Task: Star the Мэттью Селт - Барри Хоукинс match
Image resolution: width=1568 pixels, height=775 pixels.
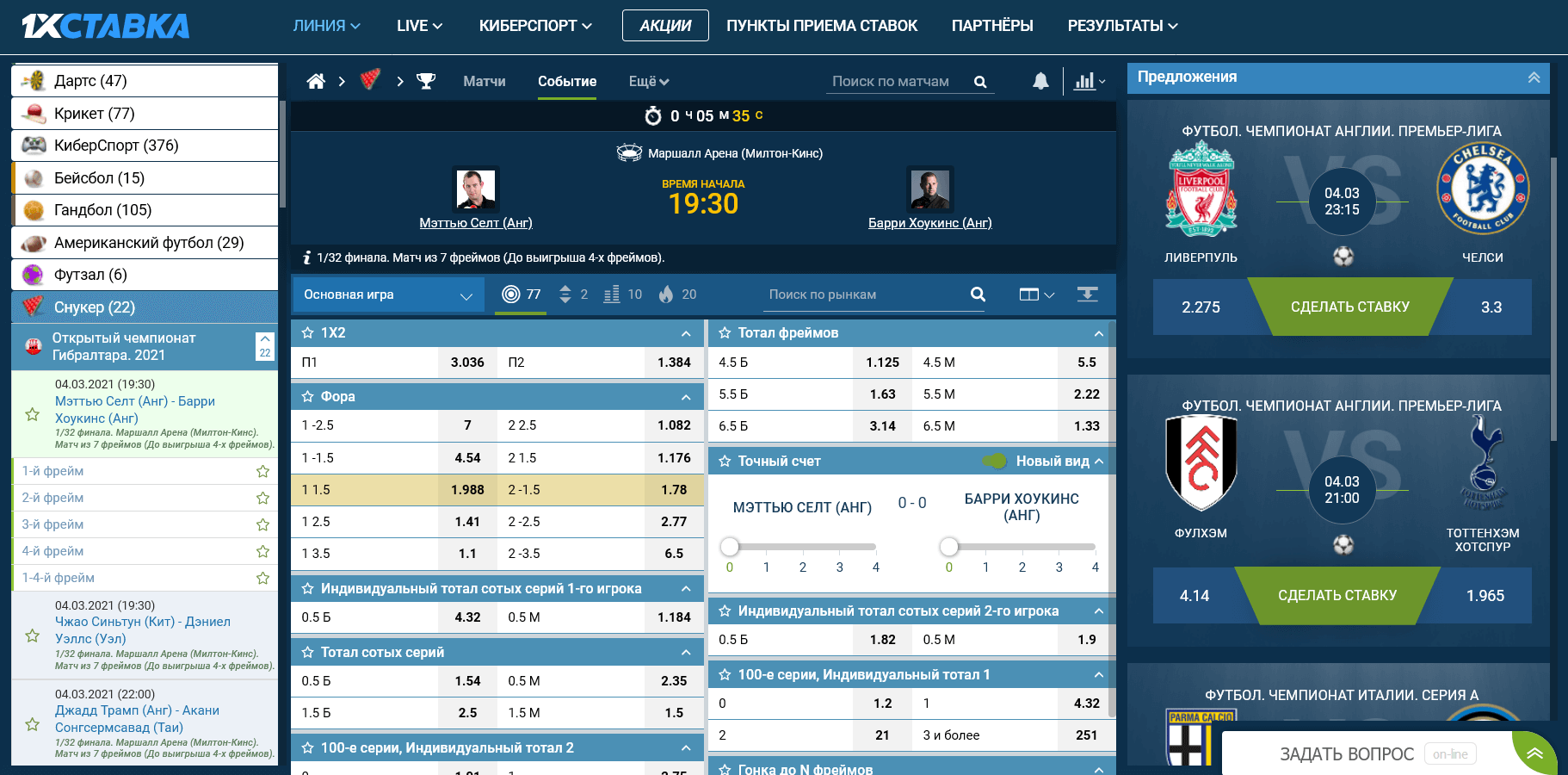Action: click(x=32, y=414)
